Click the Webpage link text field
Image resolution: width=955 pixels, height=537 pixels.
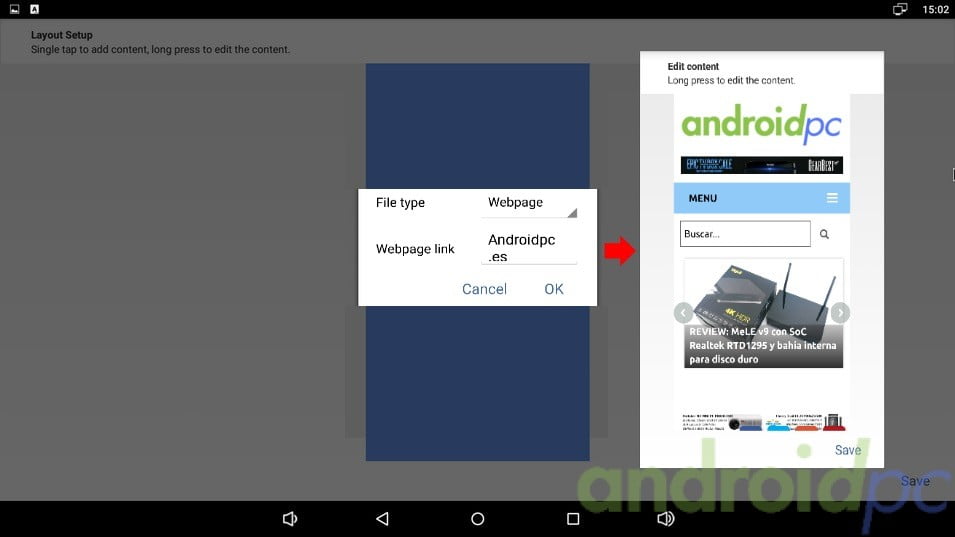529,248
